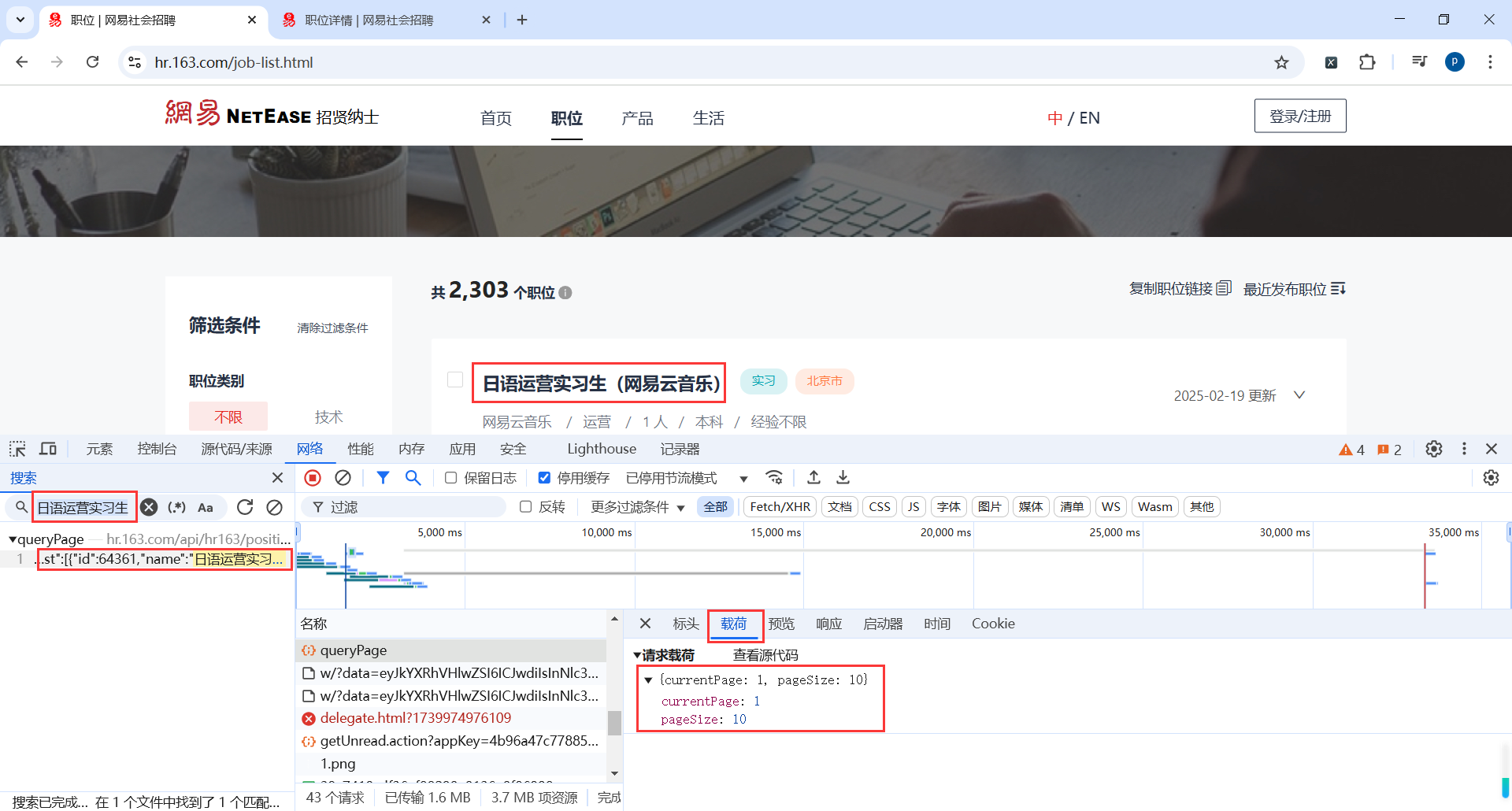Clear the search text in the search box

149,507
